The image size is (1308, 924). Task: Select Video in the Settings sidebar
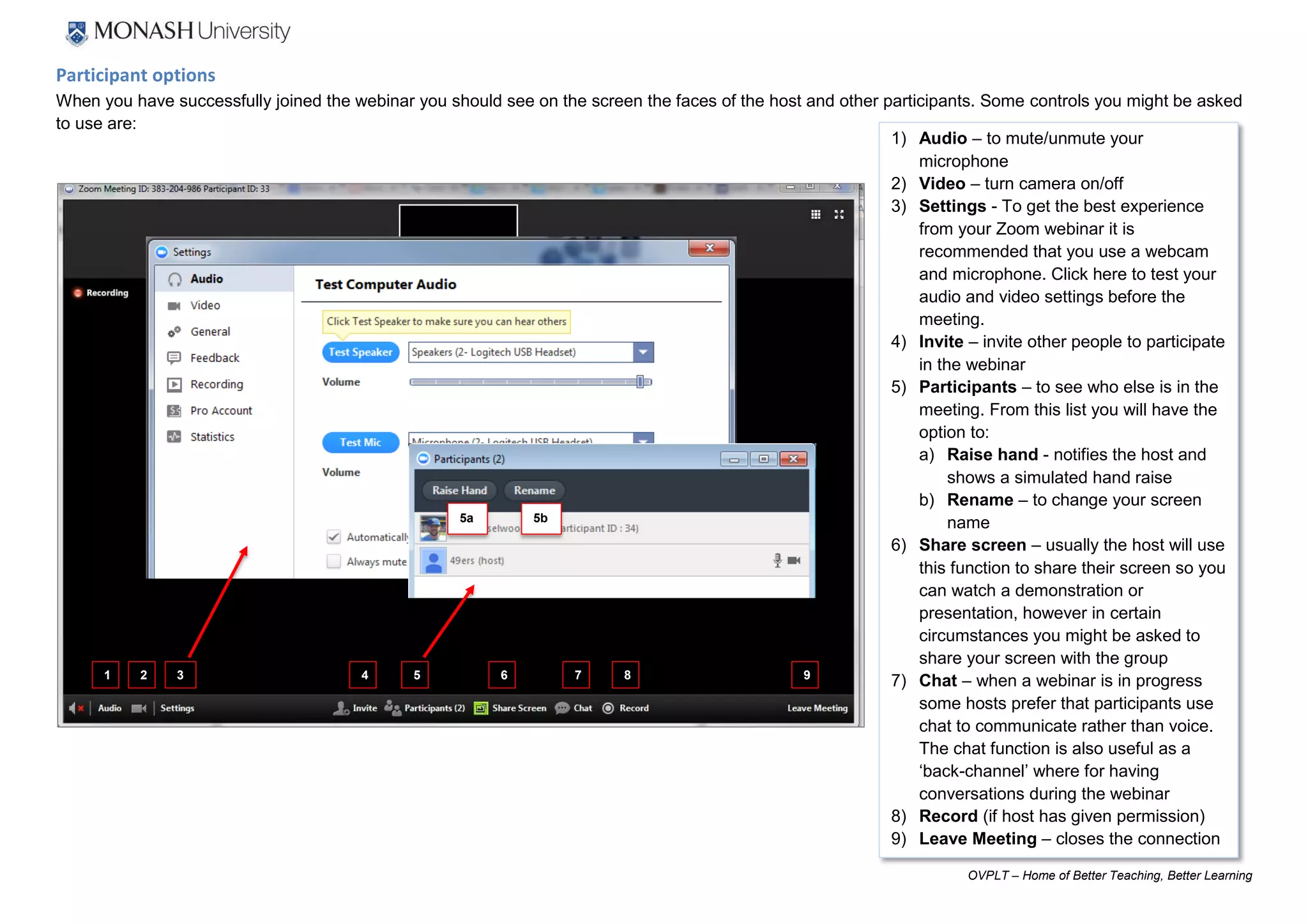click(x=224, y=305)
